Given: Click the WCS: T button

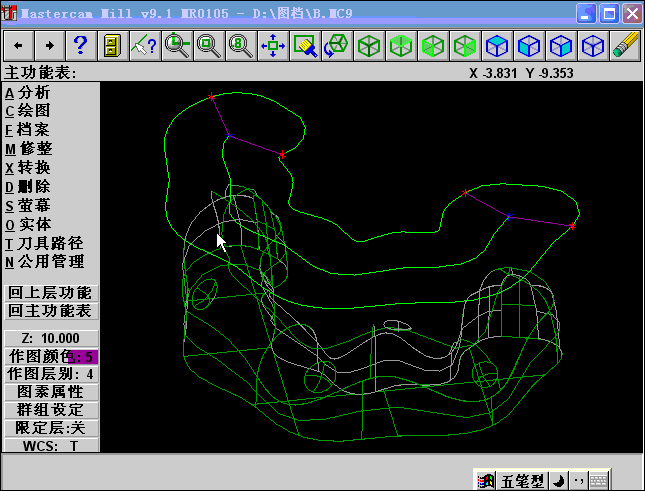Looking at the screenshot, I should point(51,445).
